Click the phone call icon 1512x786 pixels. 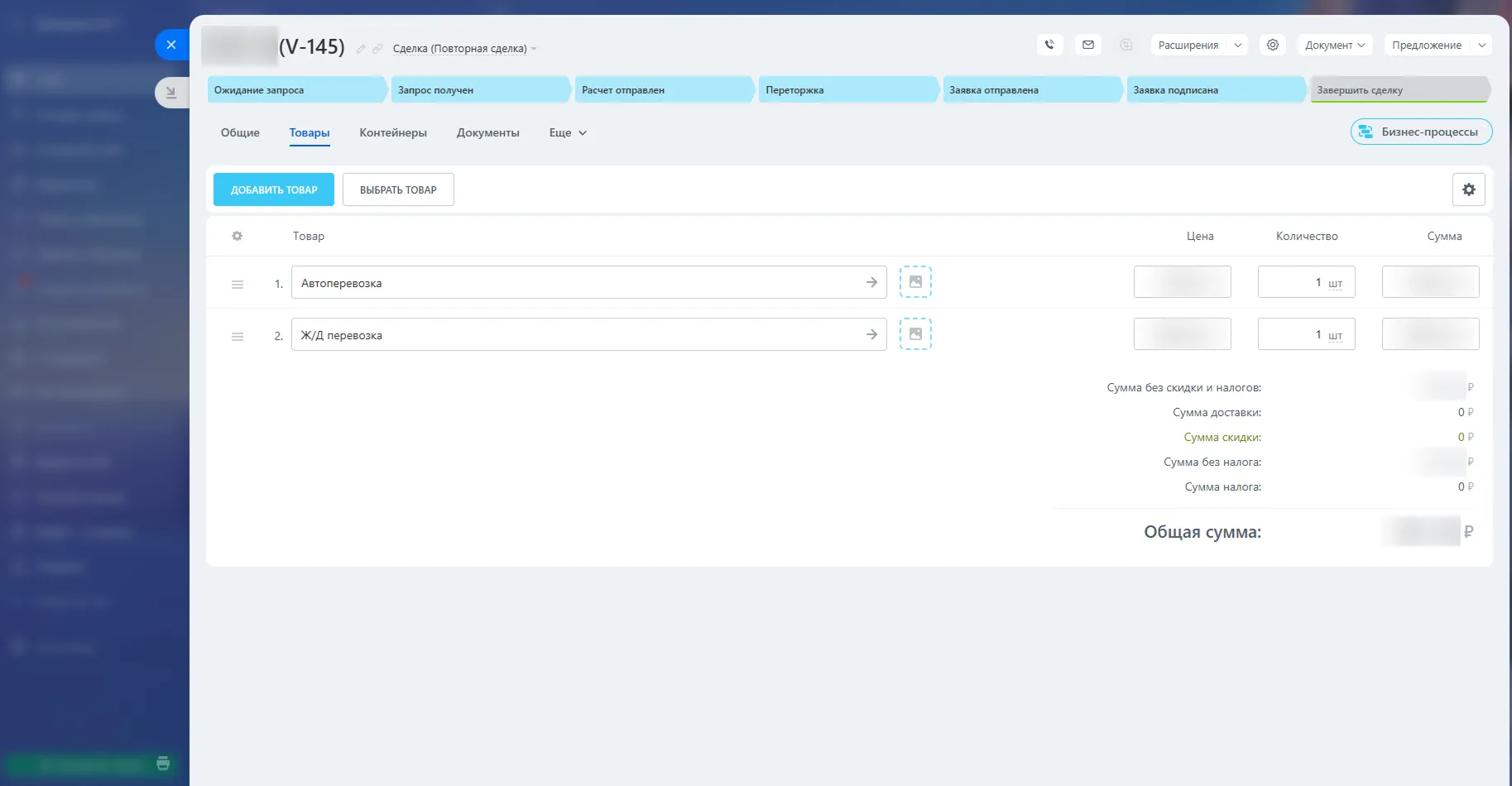(1049, 45)
